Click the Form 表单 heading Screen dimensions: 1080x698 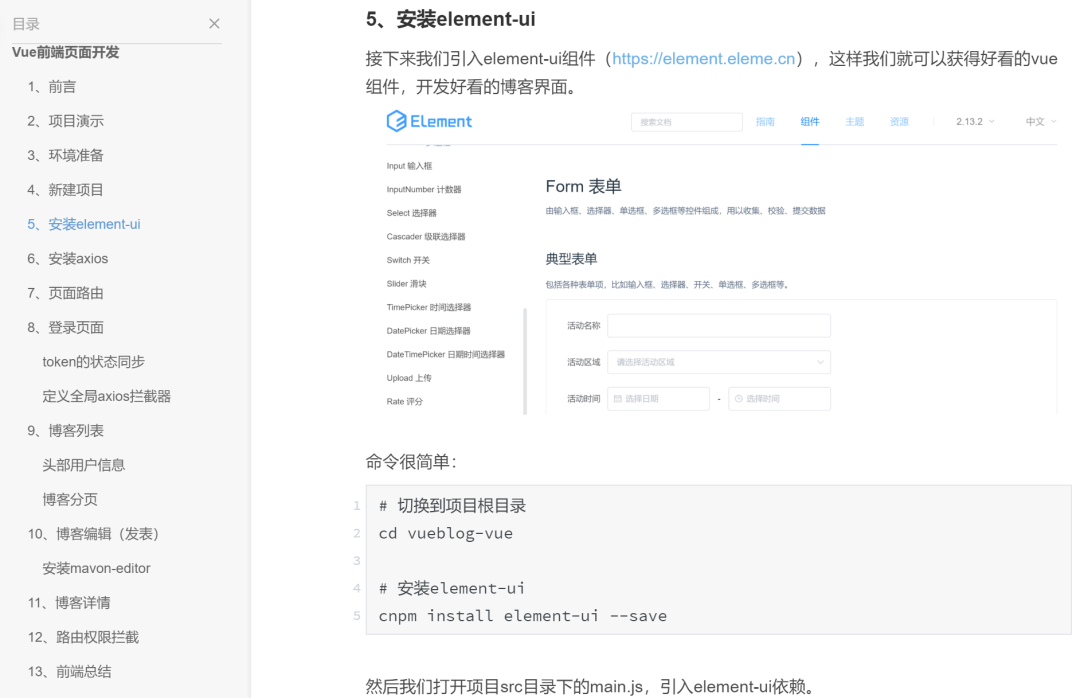(x=583, y=187)
